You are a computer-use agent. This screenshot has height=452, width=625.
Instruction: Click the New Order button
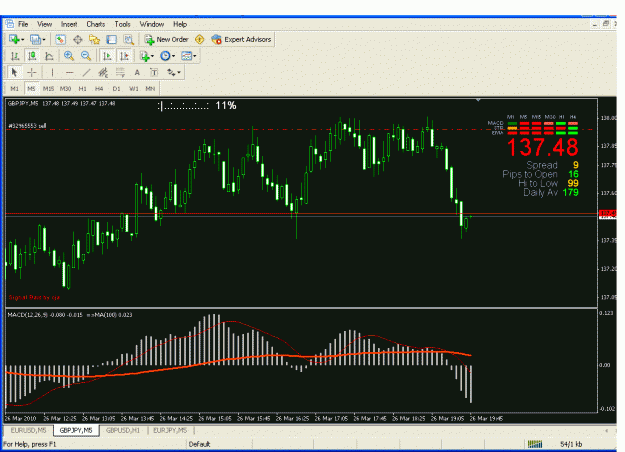click(166, 39)
